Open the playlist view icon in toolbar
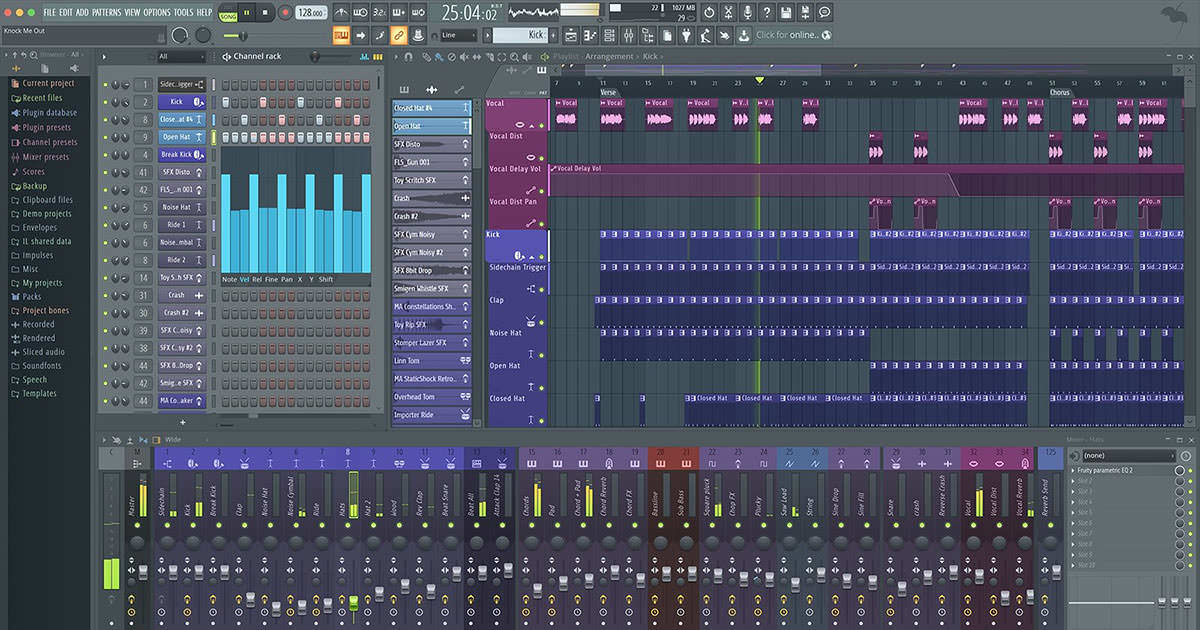Screen dimensions: 1200x630 click(x=570, y=35)
